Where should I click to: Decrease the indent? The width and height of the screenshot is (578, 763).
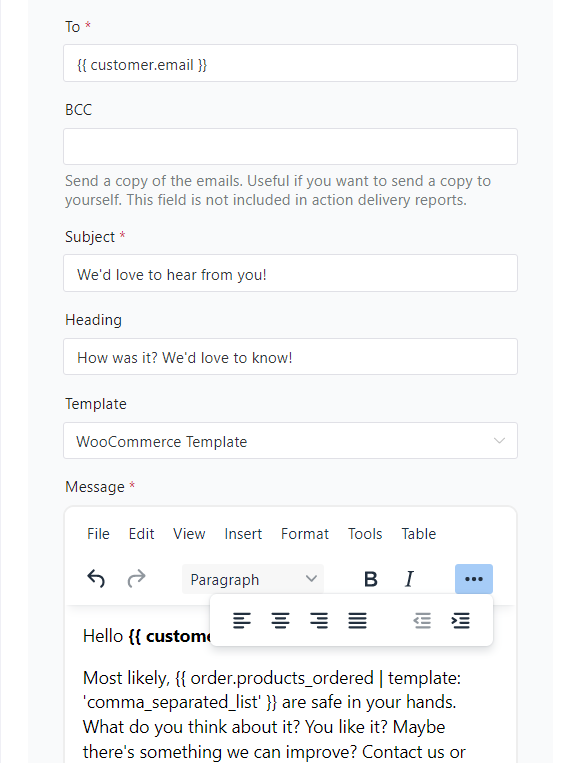click(422, 620)
